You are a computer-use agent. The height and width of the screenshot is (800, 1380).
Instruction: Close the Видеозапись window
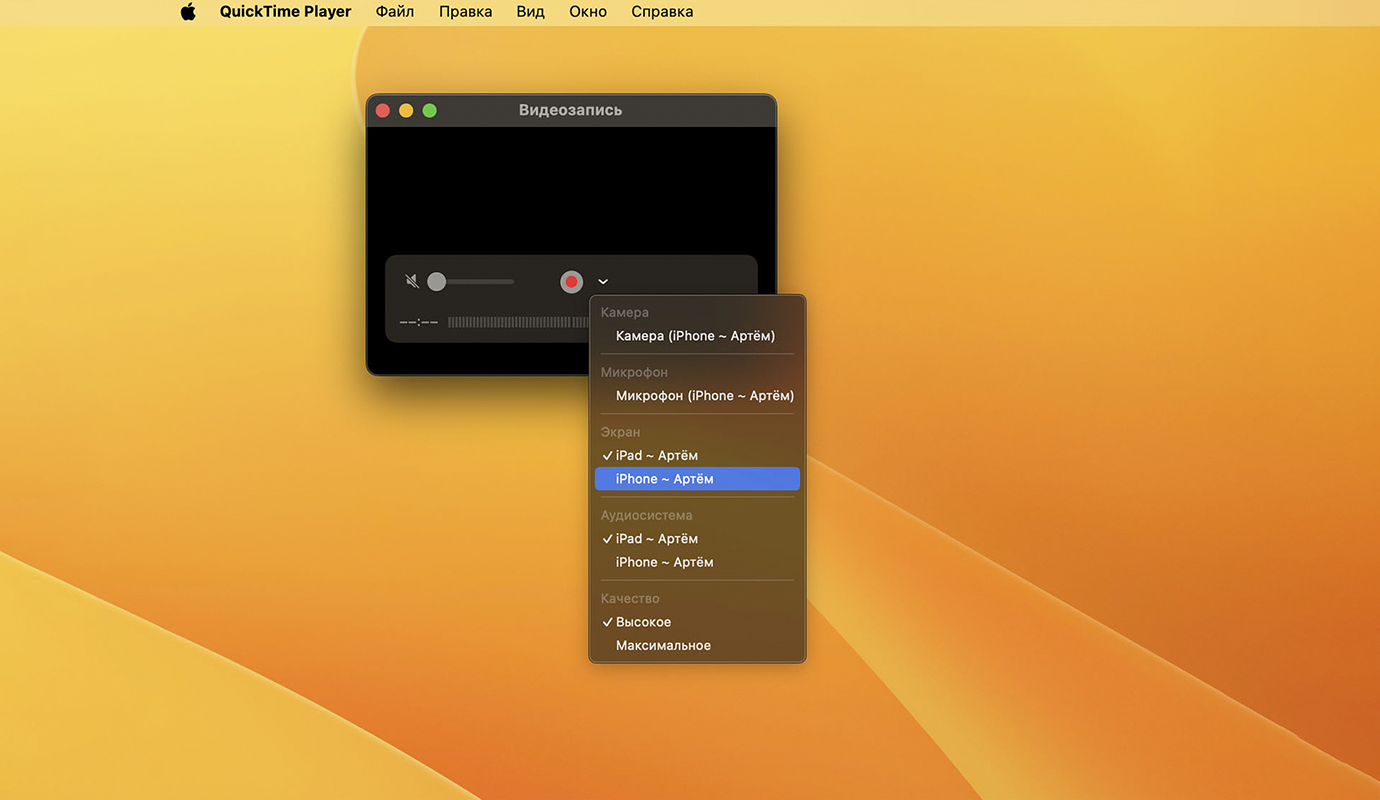tap(382, 111)
